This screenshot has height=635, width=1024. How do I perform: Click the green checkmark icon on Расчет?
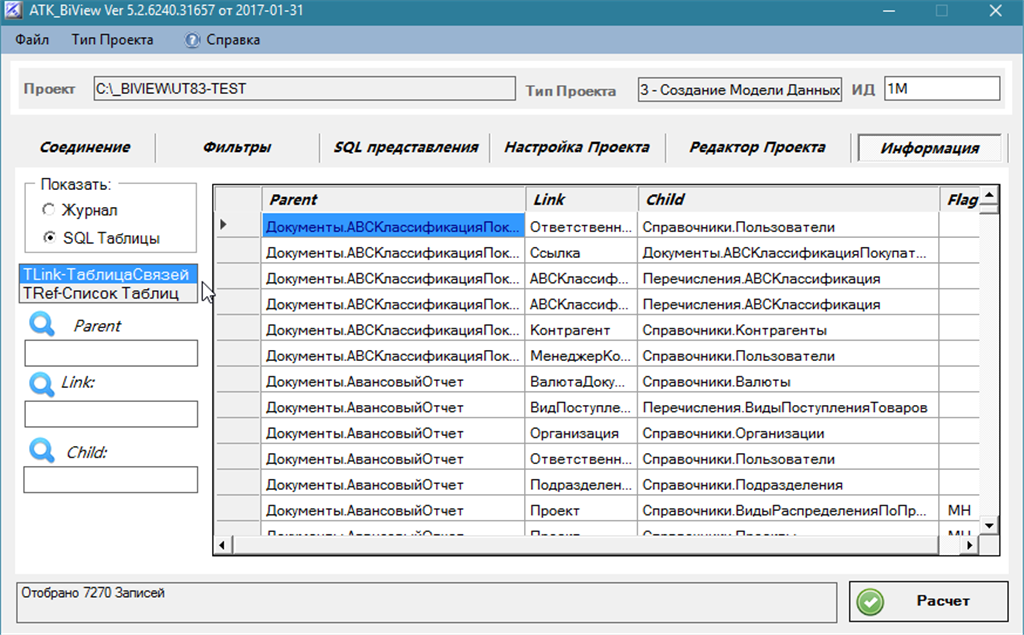[871, 602]
